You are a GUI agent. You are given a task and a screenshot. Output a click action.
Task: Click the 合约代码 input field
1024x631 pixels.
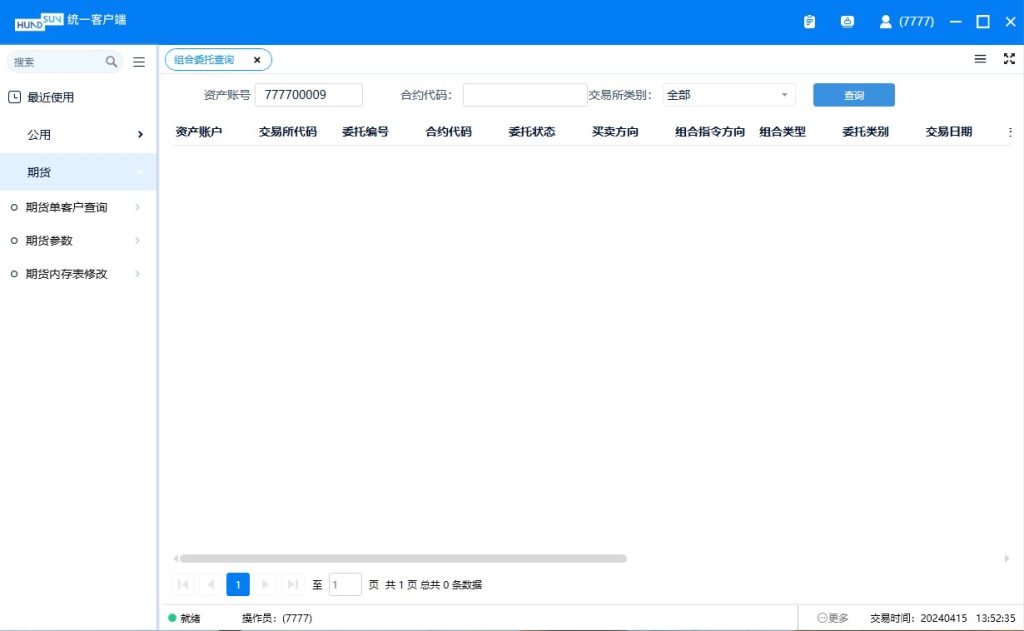[524, 95]
